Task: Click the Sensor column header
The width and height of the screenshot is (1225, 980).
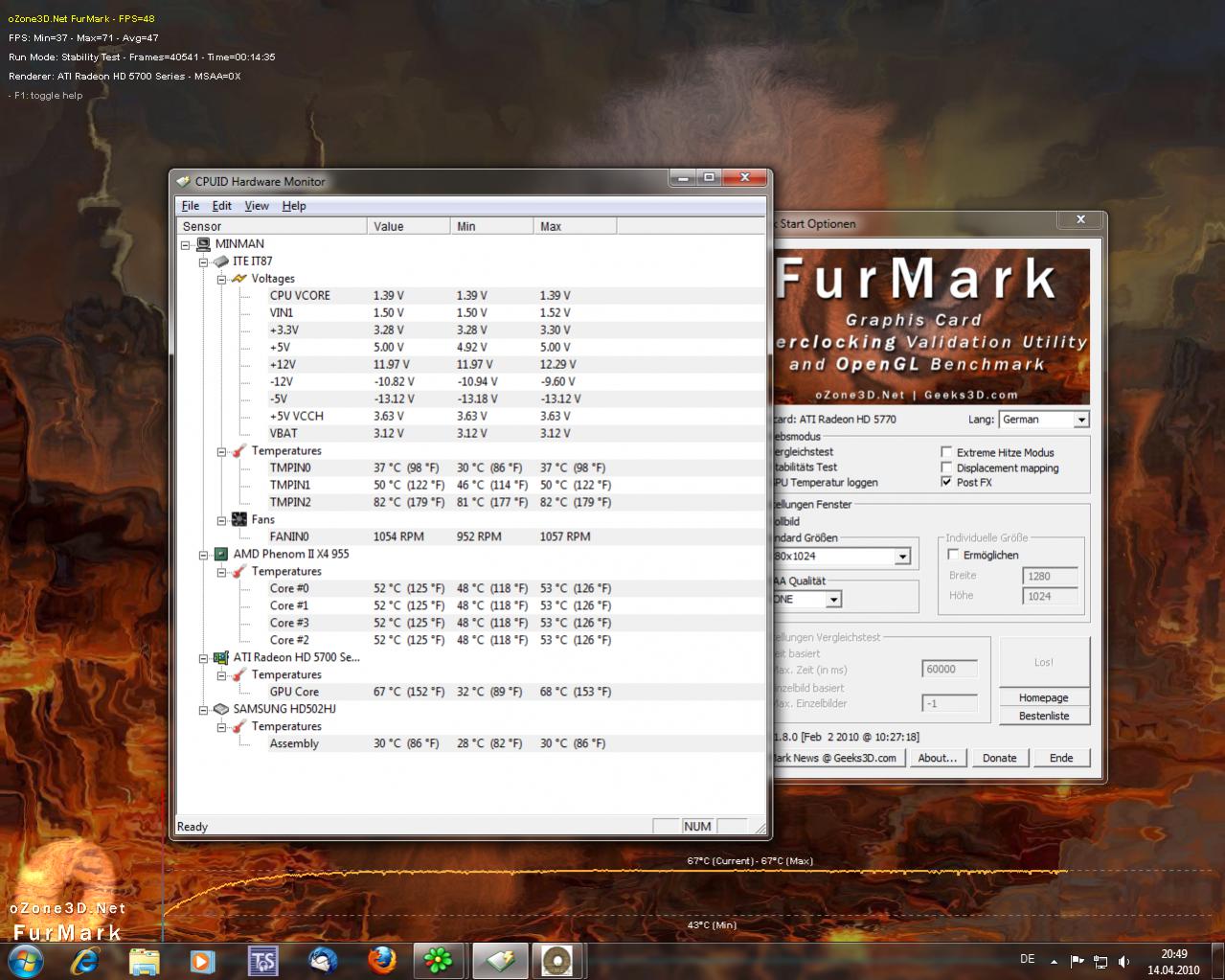Action: (272, 226)
